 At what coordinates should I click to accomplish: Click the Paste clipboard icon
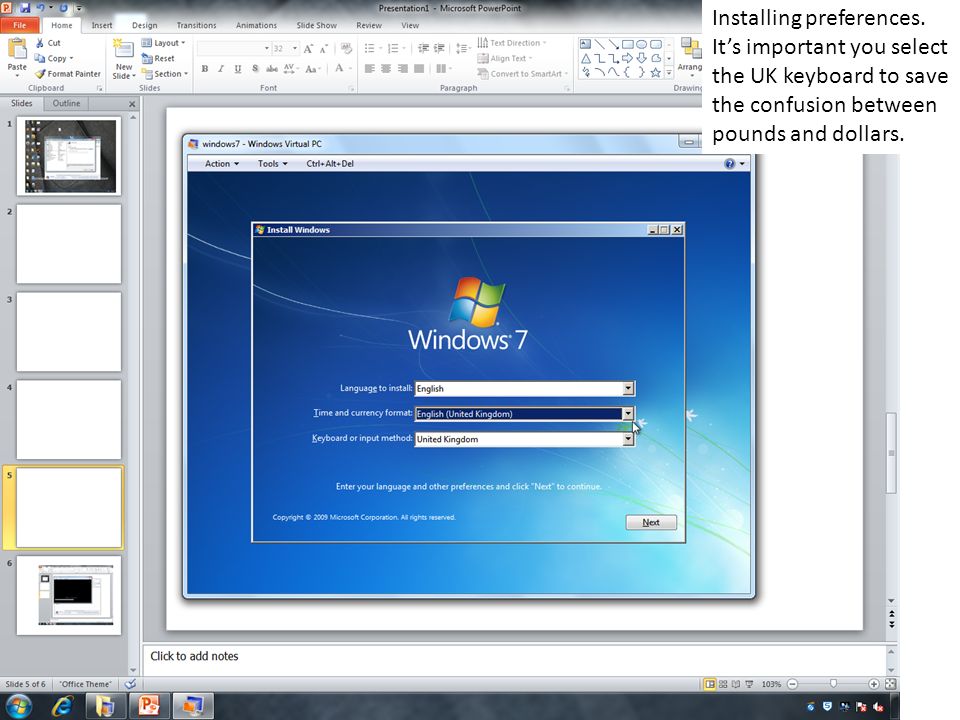click(x=17, y=49)
